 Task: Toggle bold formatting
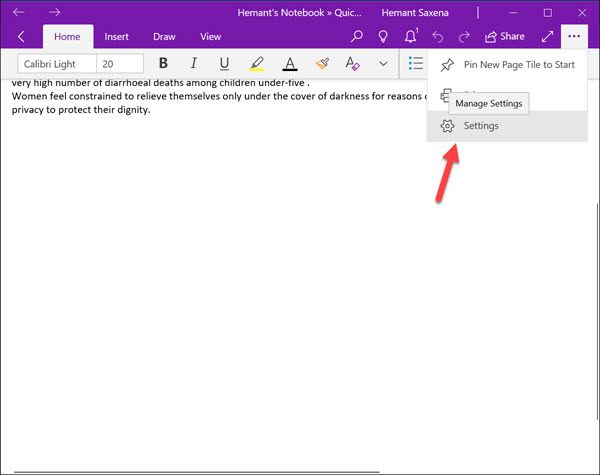coord(163,63)
